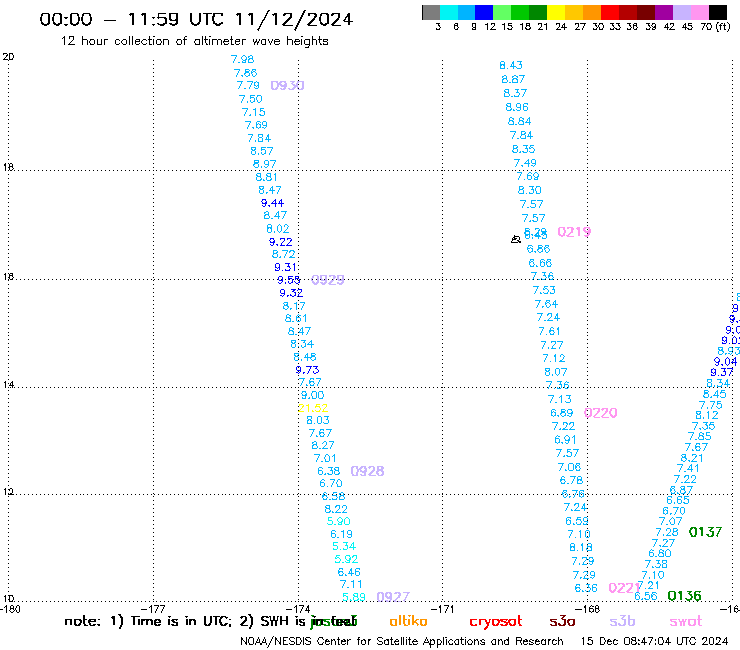The width and height of the screenshot is (740, 650).
Task: Click the 12 latitude axis label
Action: point(8,492)
